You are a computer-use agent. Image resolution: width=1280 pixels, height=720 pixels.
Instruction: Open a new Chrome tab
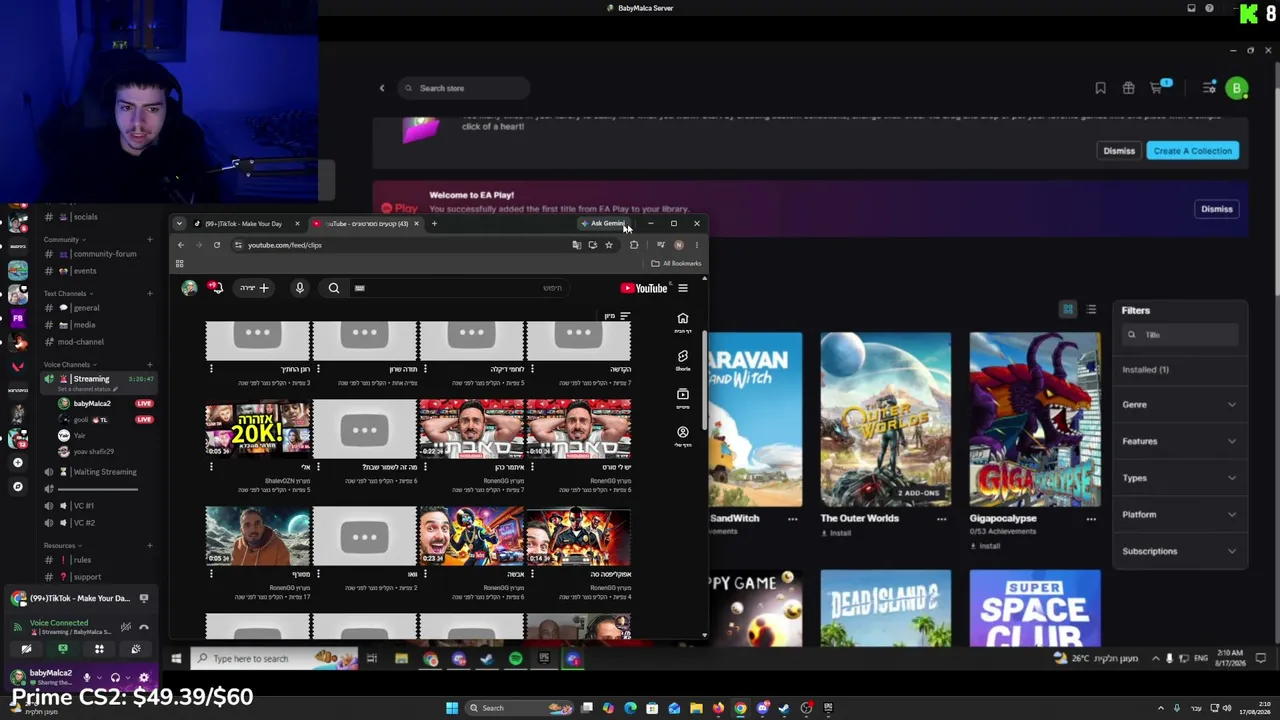pos(434,224)
